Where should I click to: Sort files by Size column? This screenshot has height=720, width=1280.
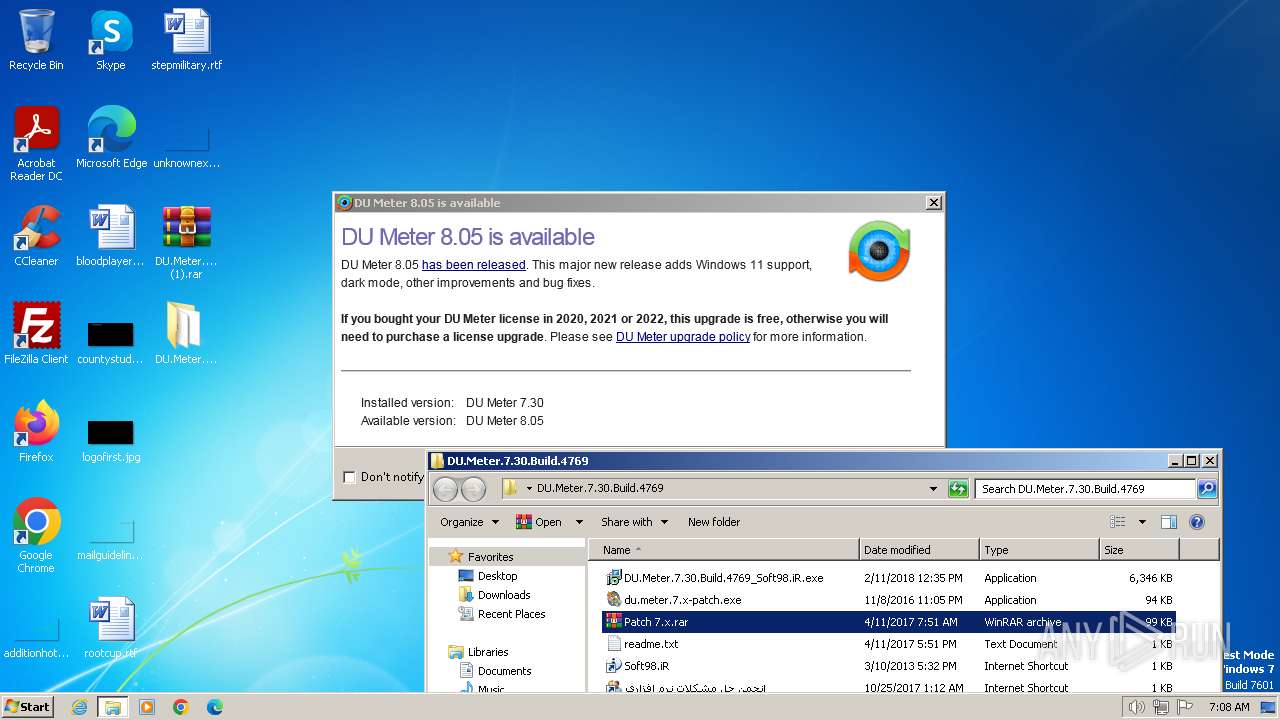(x=1139, y=550)
